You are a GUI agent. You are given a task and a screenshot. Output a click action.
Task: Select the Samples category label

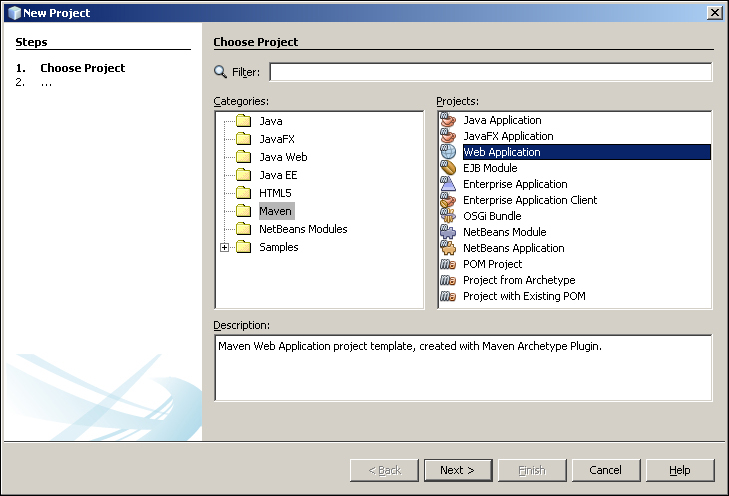tap(278, 247)
